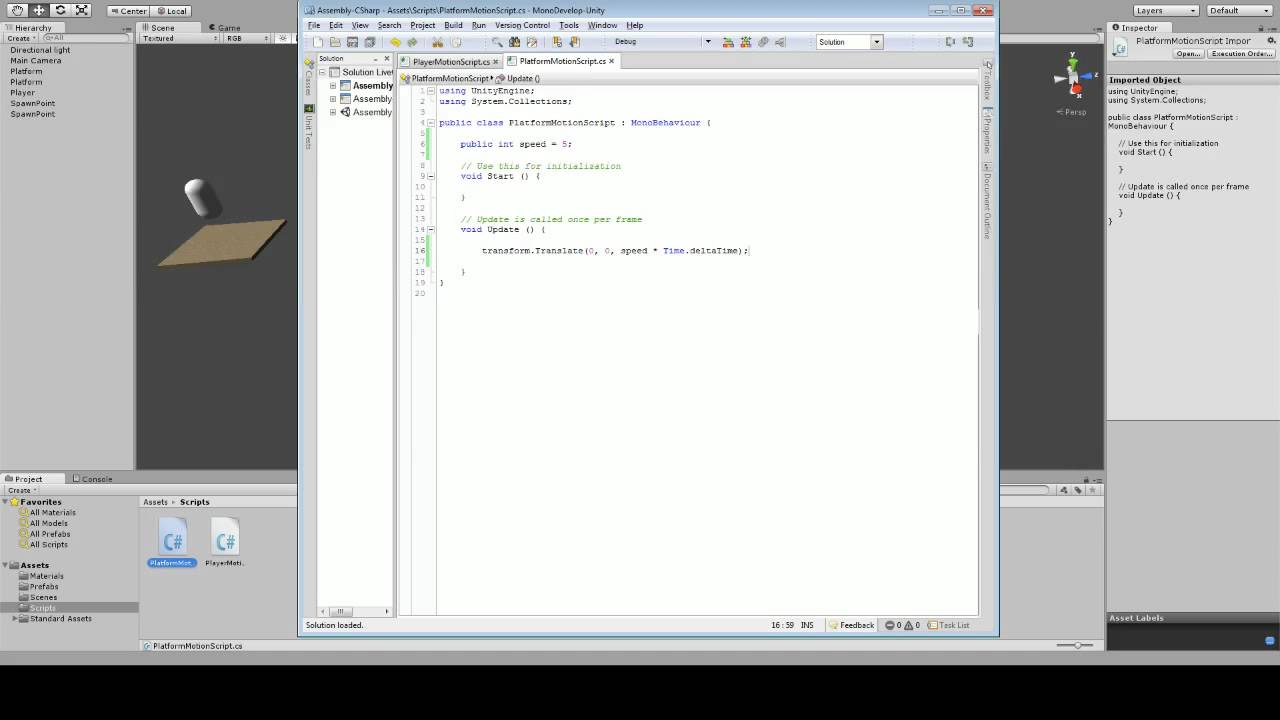Open the Hierarchy Create dropdown
This screenshot has width=1280, height=720.
tap(21, 38)
